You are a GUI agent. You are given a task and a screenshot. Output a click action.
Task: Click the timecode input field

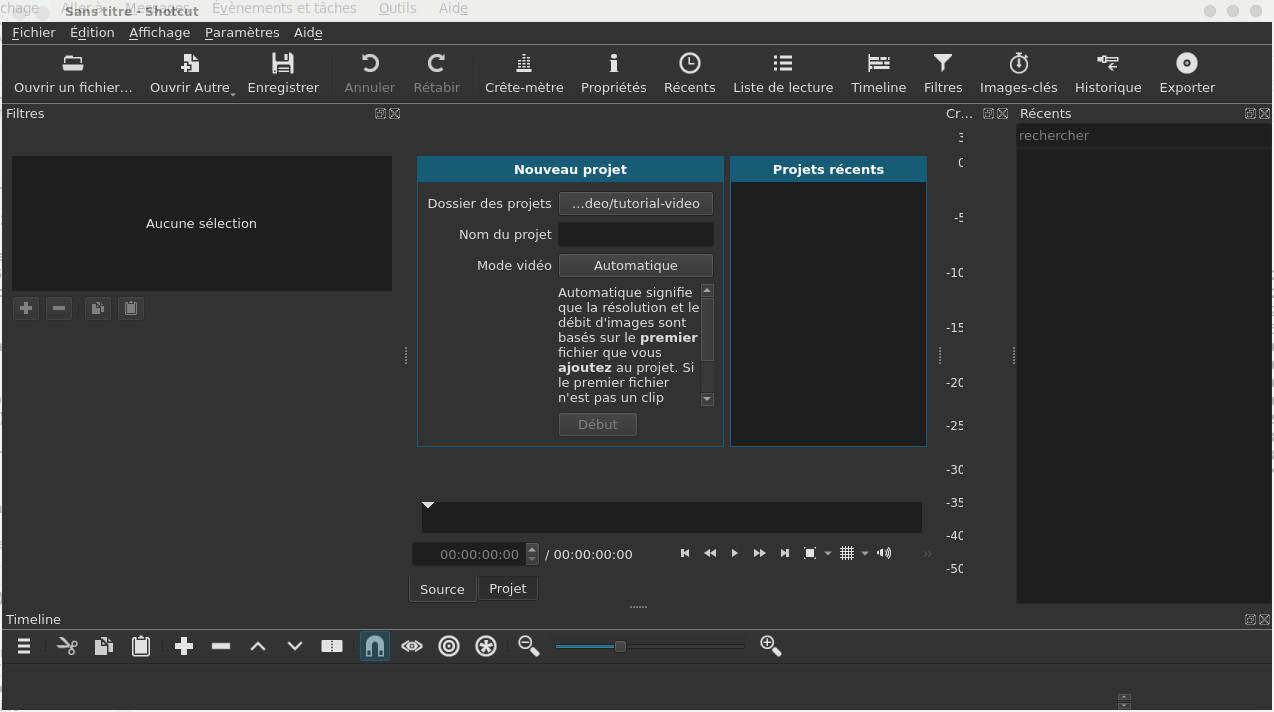470,554
